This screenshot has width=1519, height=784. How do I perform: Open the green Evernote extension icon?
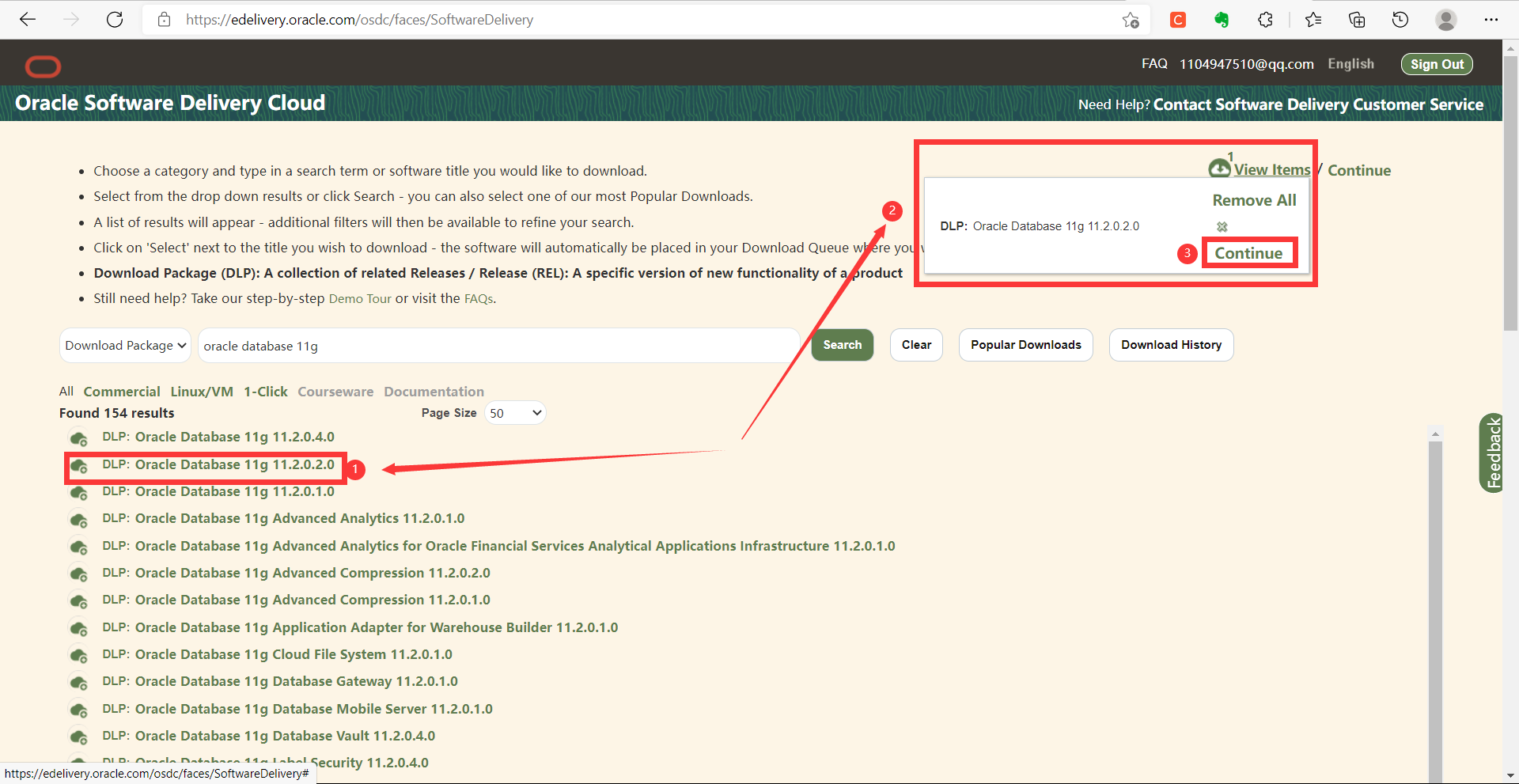click(1222, 20)
